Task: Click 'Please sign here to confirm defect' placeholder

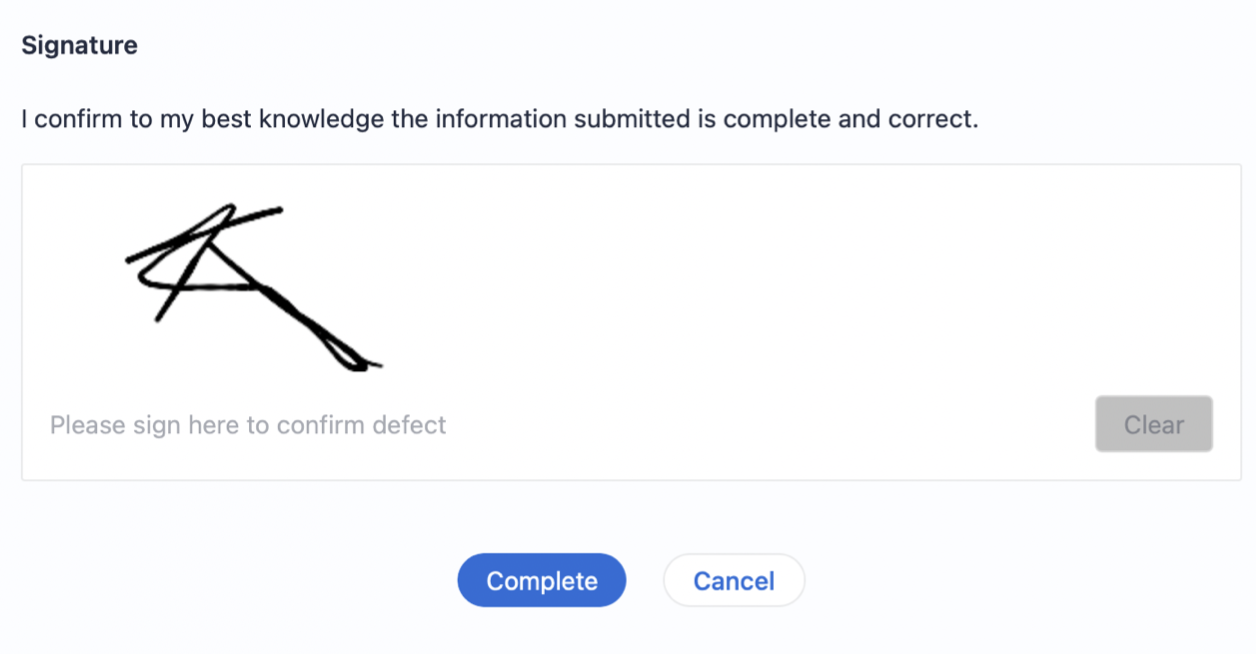Action: click(248, 425)
